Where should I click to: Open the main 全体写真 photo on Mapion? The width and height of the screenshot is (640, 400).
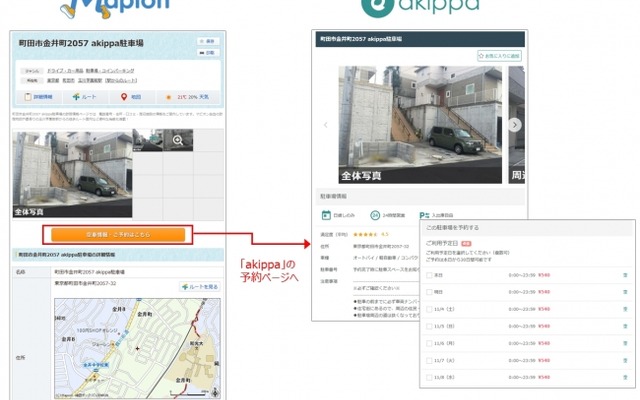[x=72, y=173]
